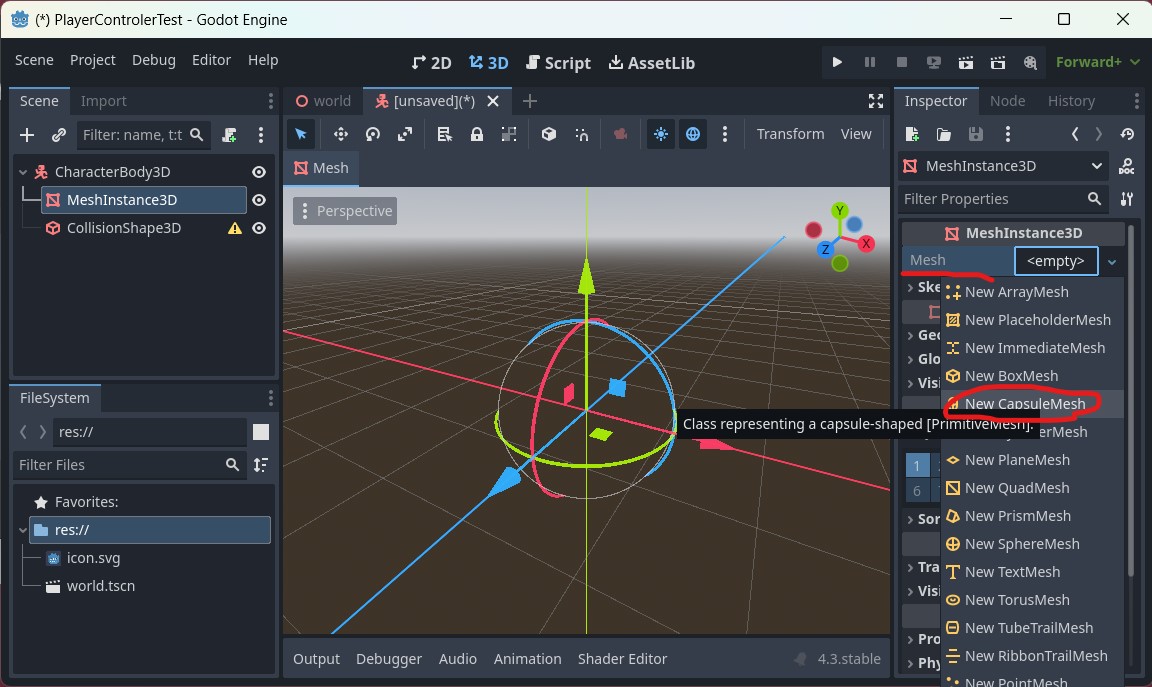Select the Move tool in 3D toolbar
This screenshot has height=687, width=1152.
[x=340, y=133]
